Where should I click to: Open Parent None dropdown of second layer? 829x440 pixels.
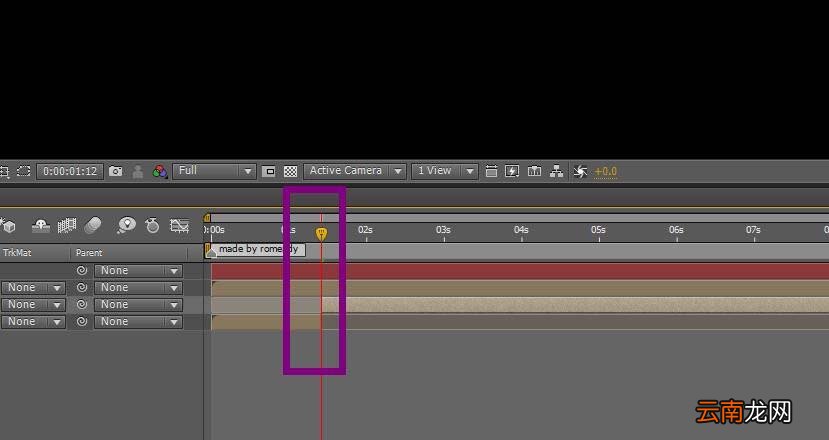[139, 288]
